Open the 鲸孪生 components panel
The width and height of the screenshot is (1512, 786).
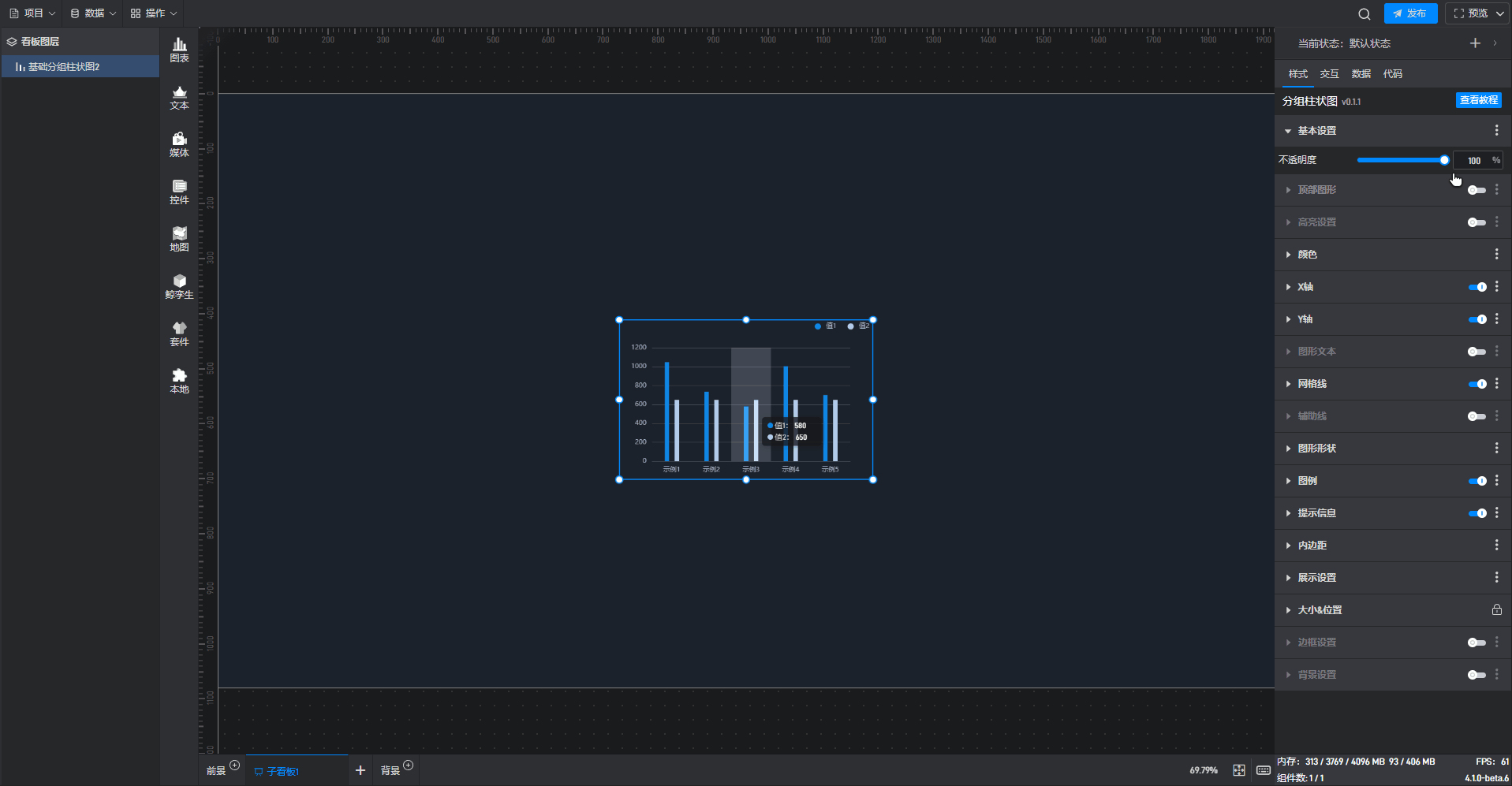coord(179,287)
